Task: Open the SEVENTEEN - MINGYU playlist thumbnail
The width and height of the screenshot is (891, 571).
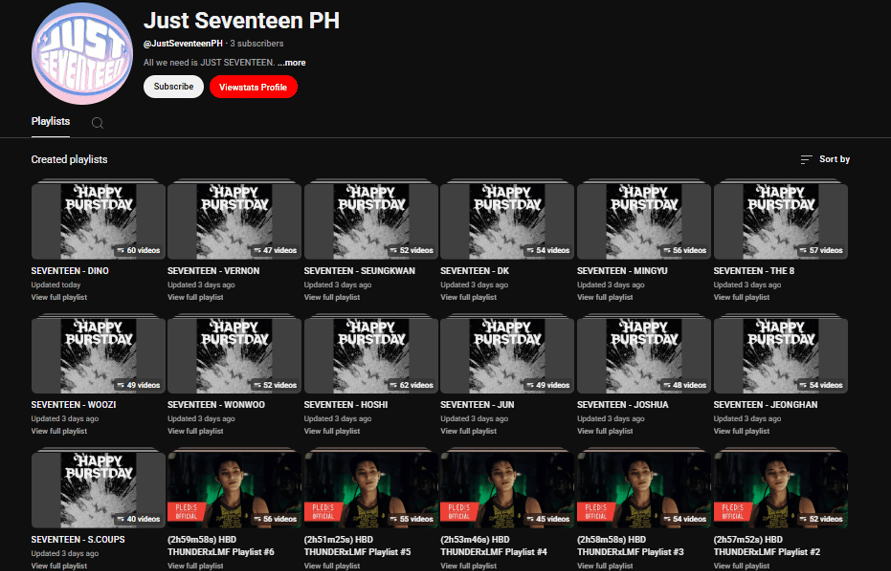Action: [644, 221]
